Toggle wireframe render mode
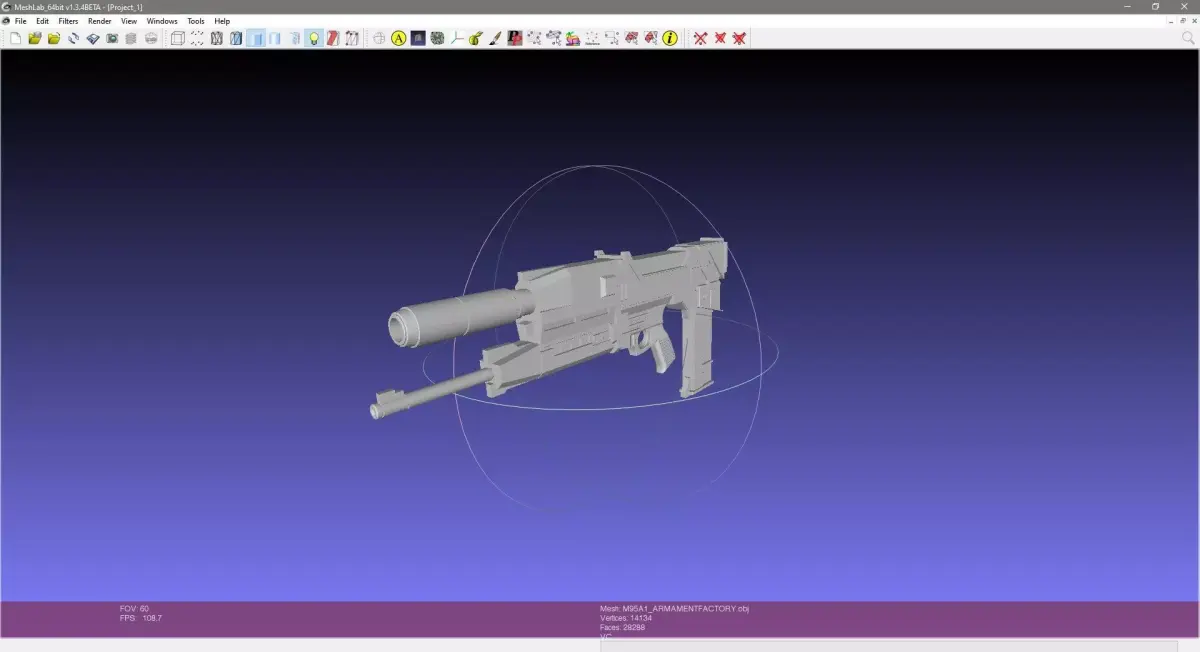Image resolution: width=1200 pixels, height=652 pixels. pyautogui.click(x=216, y=38)
